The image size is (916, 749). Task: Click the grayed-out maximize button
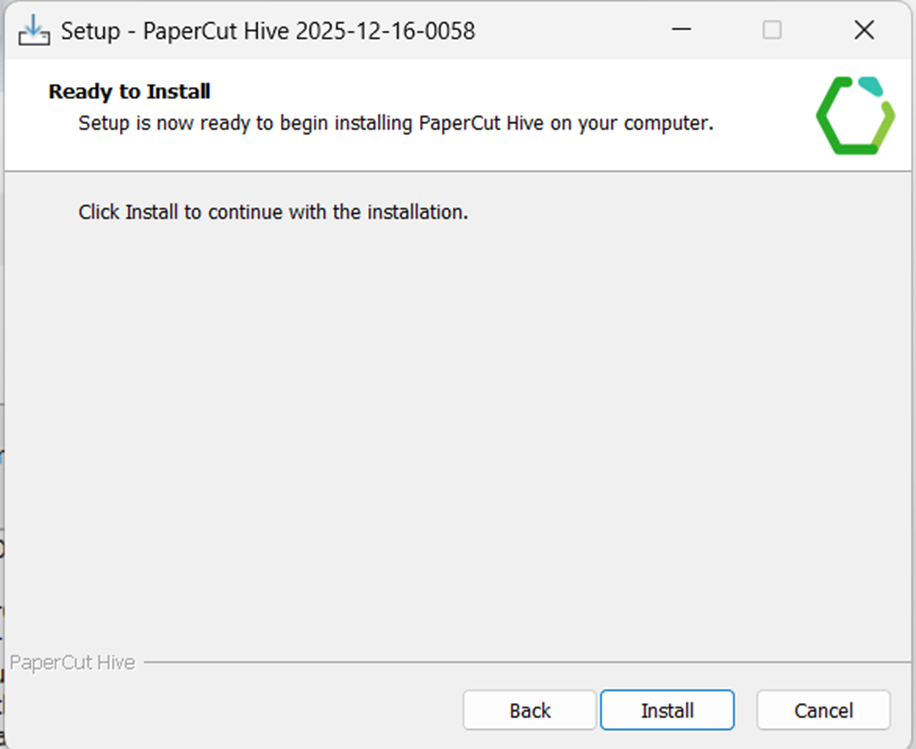(x=772, y=30)
